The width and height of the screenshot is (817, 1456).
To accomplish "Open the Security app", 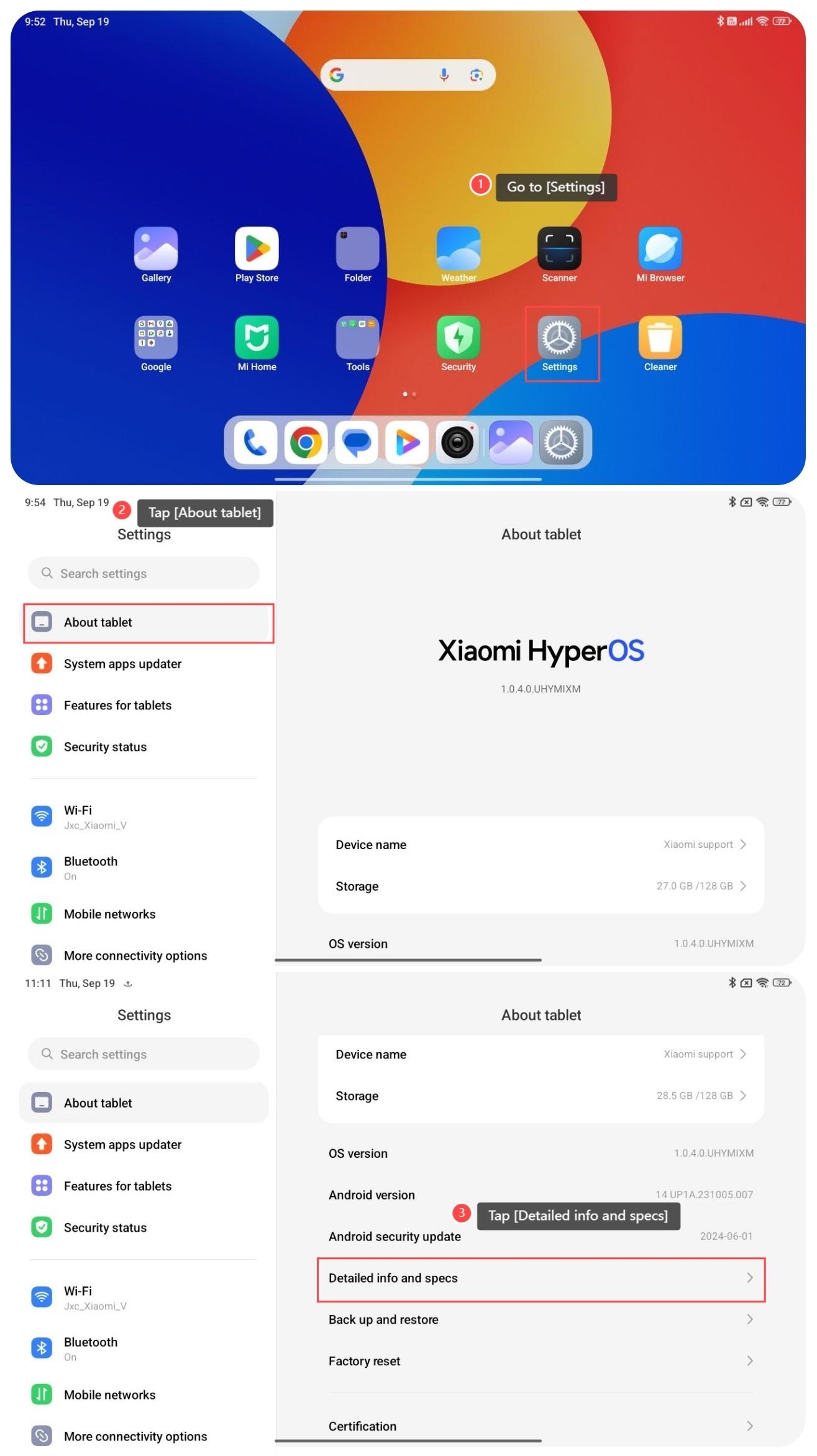I will [458, 338].
